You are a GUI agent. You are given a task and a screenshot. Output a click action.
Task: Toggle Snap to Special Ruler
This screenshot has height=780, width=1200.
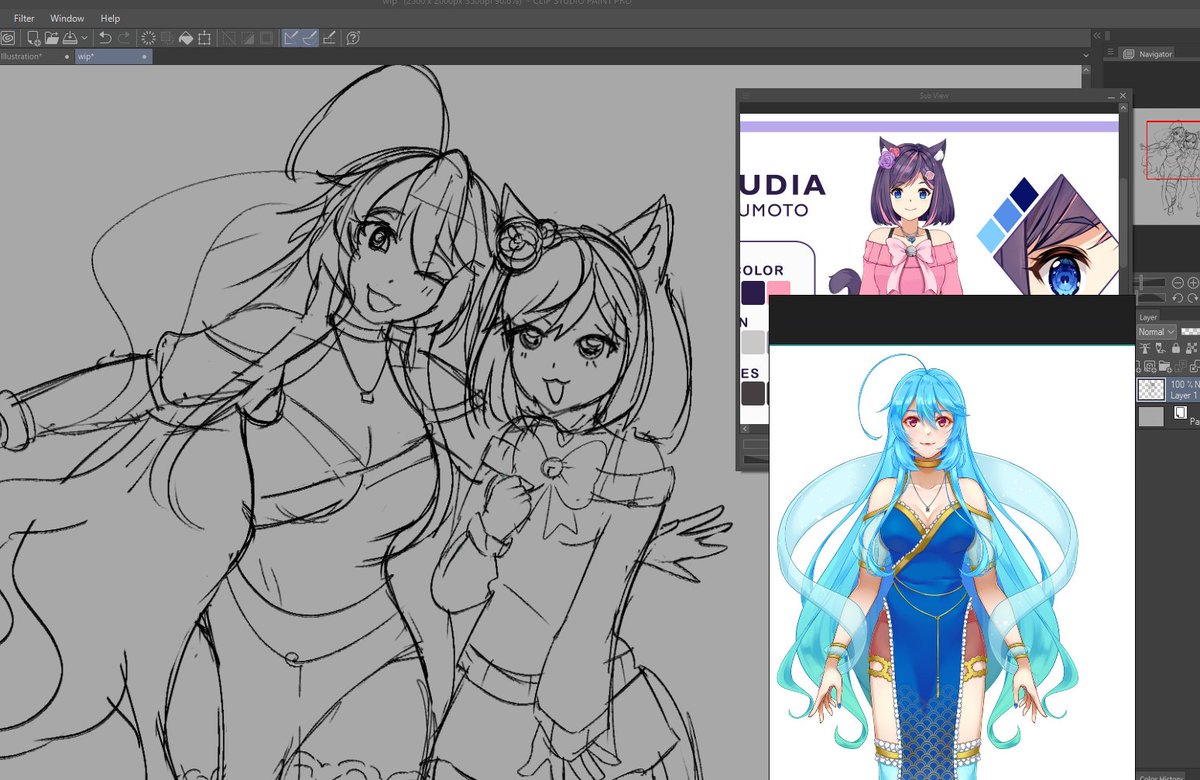click(x=310, y=38)
